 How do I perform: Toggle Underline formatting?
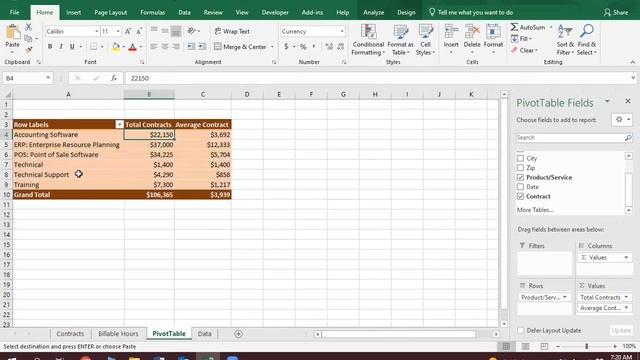click(x=72, y=47)
